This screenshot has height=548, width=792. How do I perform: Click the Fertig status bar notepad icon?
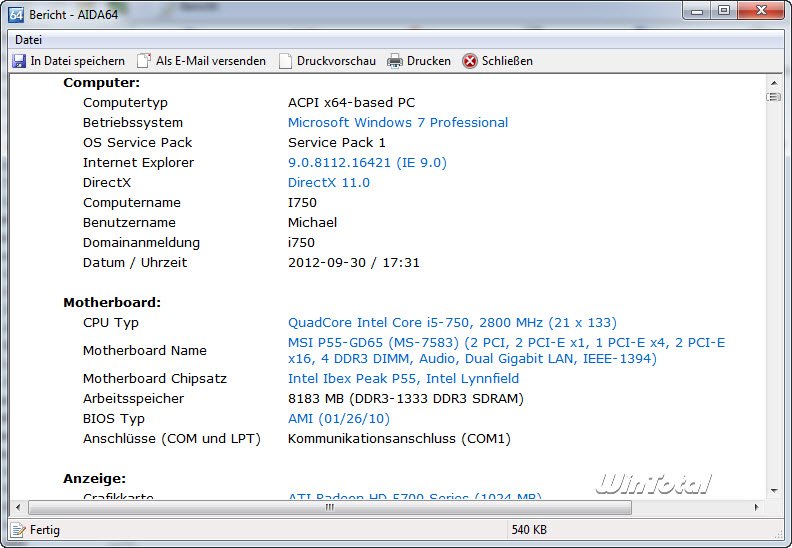pyautogui.click(x=18, y=530)
